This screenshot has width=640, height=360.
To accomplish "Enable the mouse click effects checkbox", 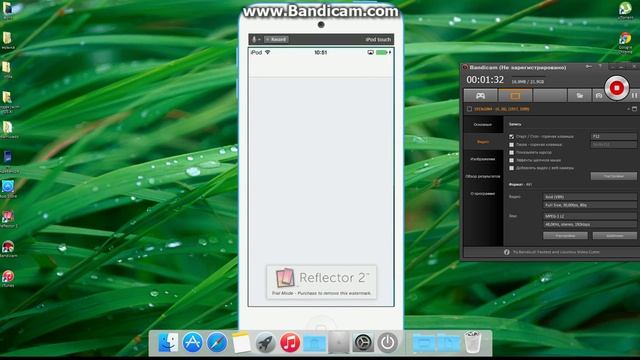I will point(511,160).
